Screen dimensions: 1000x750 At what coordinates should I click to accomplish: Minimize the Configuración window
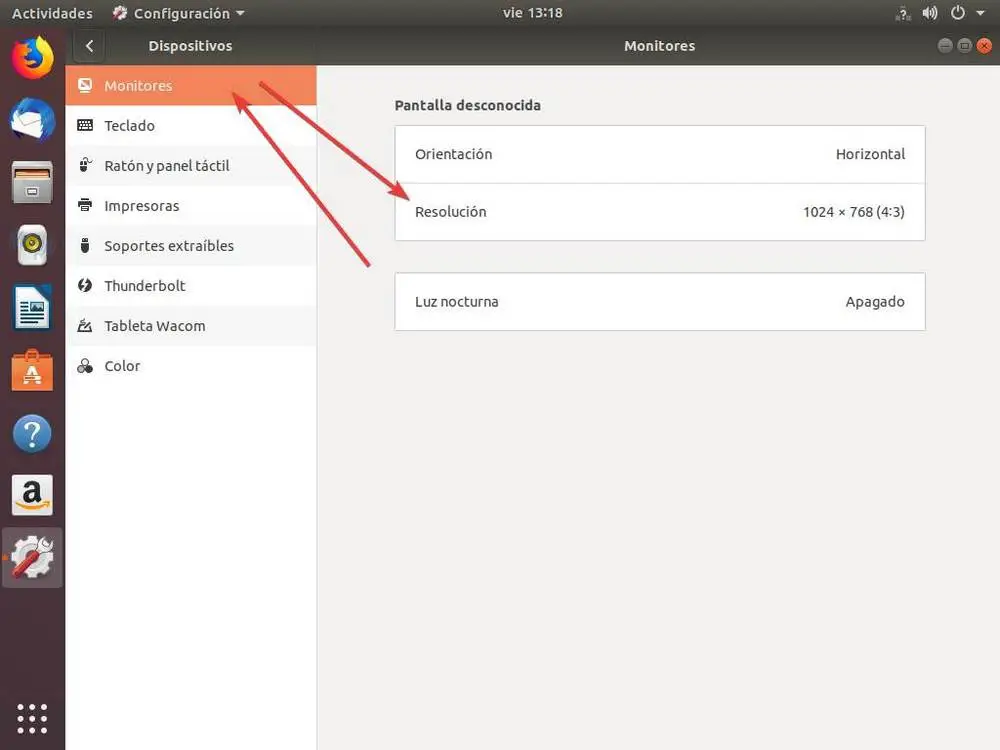coord(945,45)
